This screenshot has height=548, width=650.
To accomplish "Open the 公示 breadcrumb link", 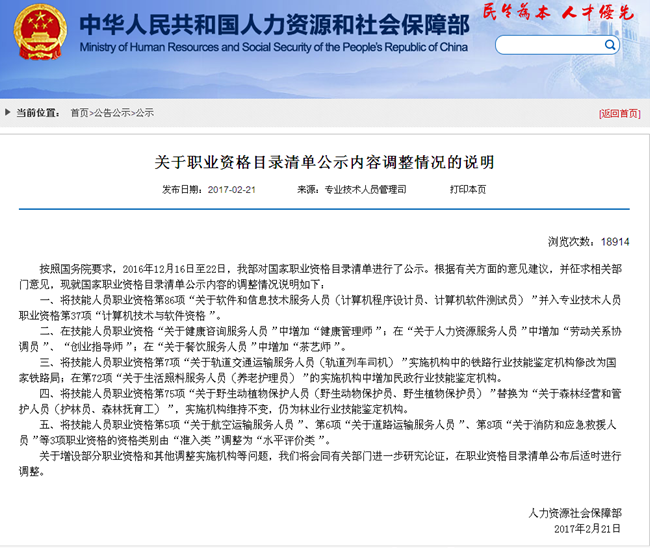I will [x=145, y=113].
